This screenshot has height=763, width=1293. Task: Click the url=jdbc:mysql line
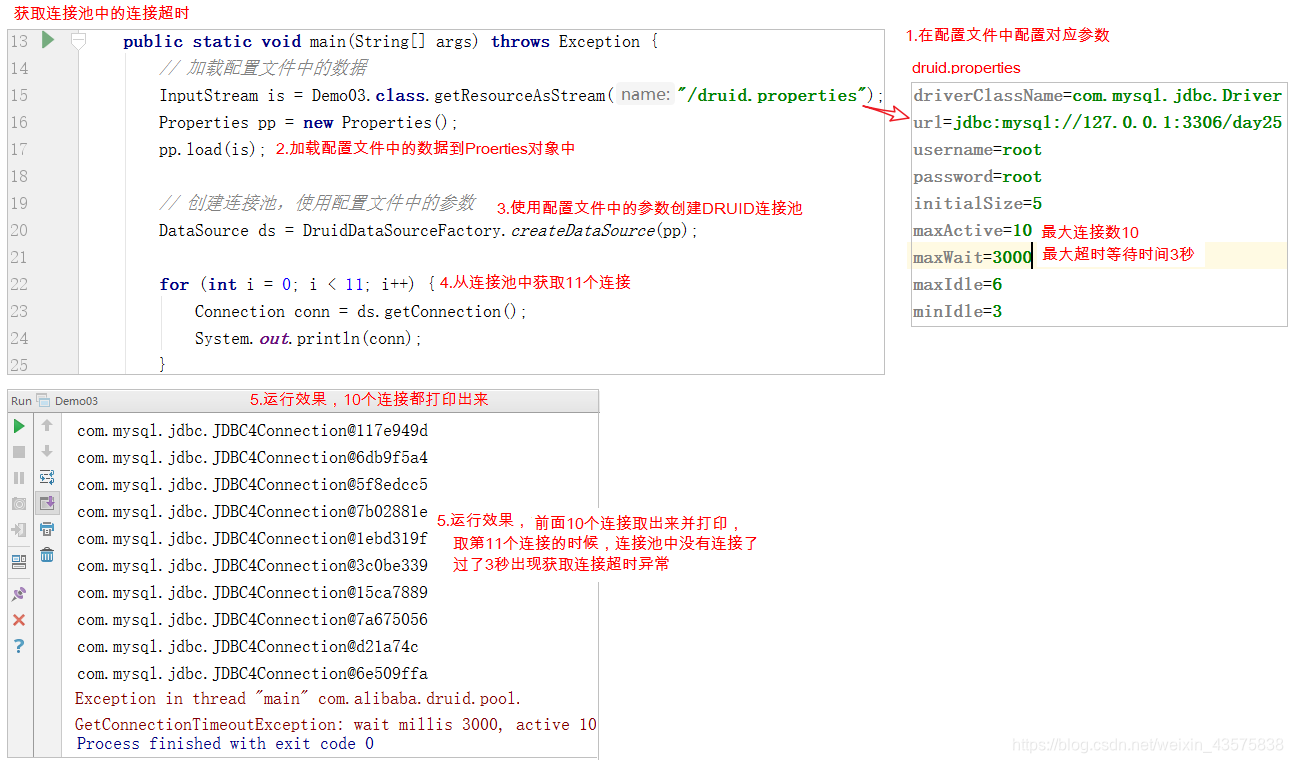pyautogui.click(x=1097, y=123)
